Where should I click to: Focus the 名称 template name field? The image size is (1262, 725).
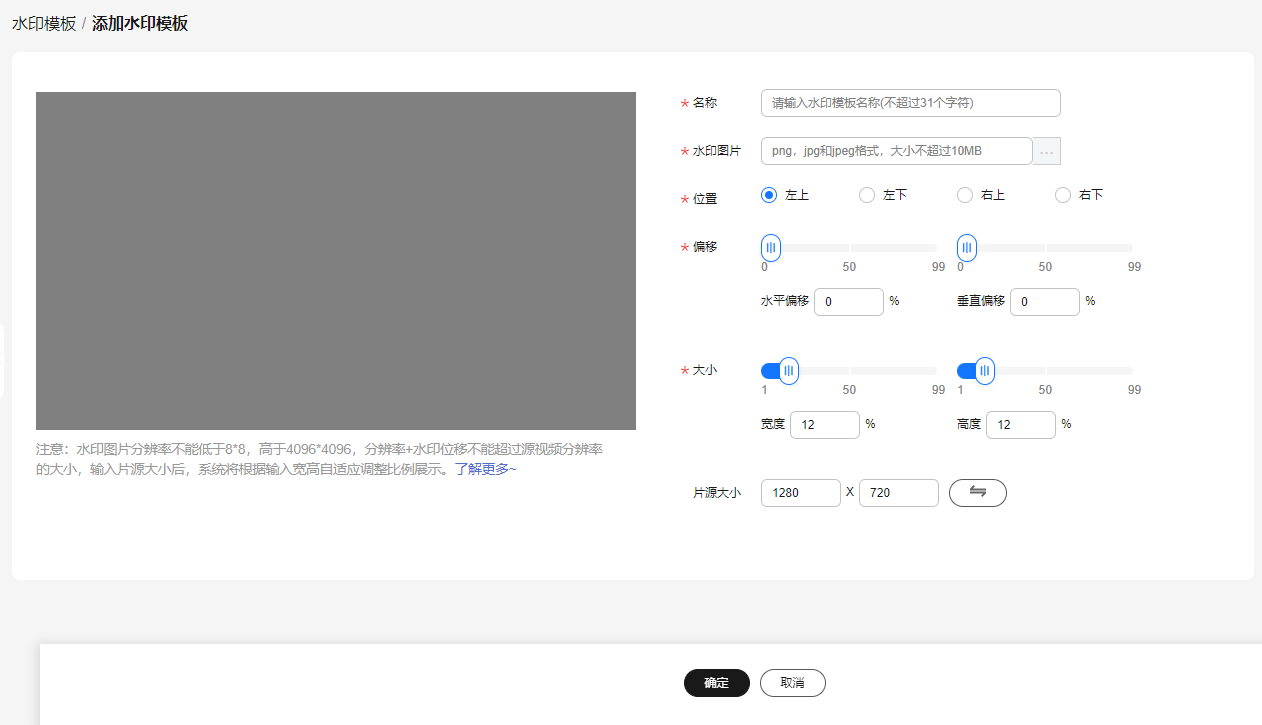(911, 103)
